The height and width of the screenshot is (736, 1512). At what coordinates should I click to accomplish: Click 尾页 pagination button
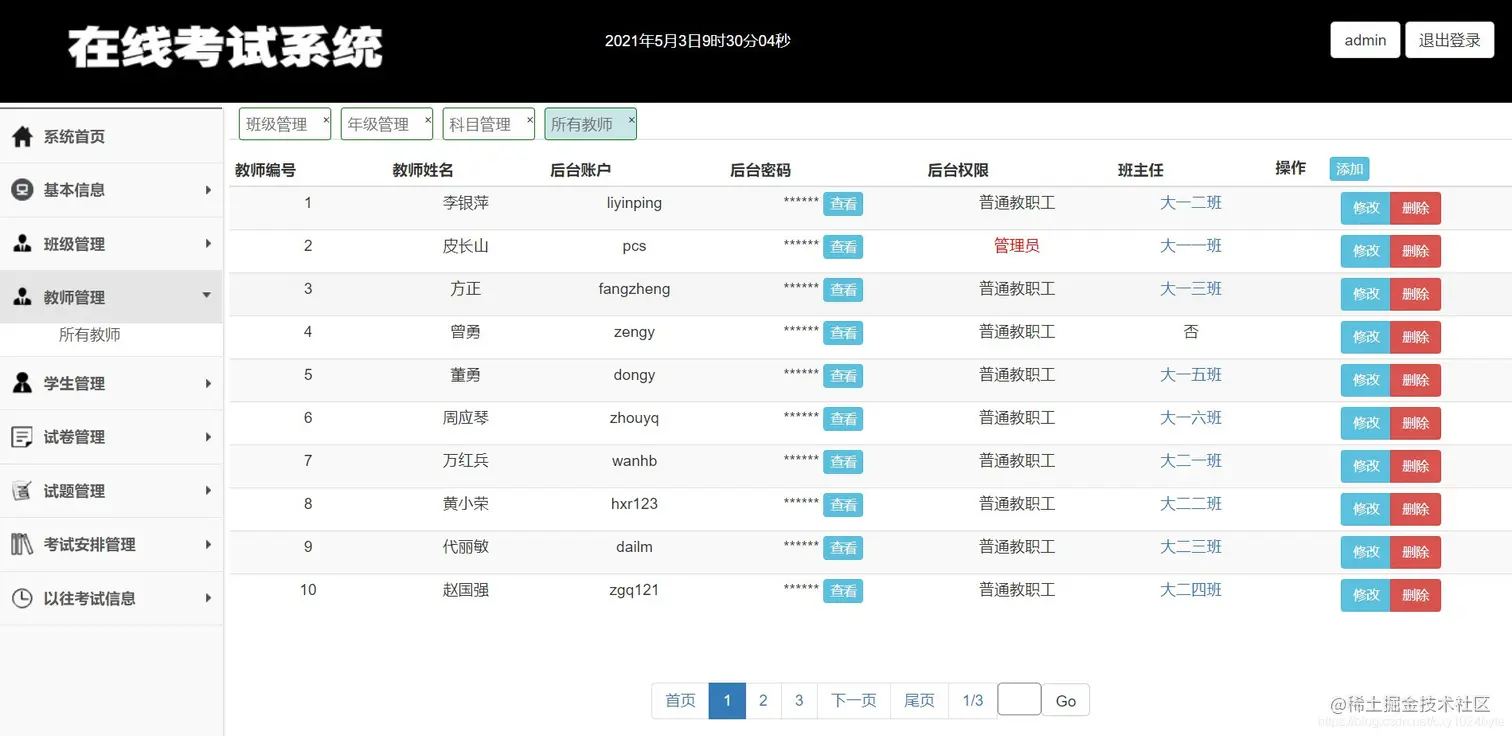(919, 701)
